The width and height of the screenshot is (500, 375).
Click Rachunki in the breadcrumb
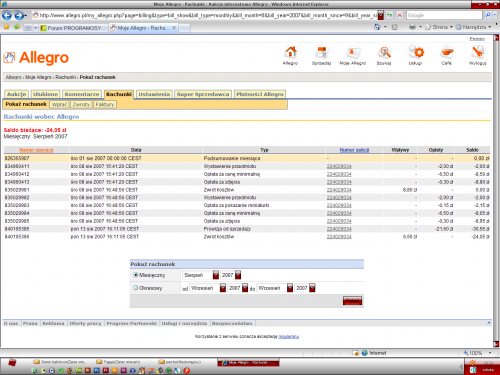pyautogui.click(x=66, y=77)
